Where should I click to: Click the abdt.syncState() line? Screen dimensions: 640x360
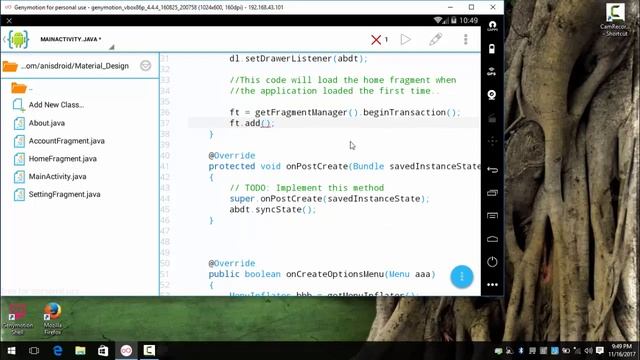coord(273,209)
